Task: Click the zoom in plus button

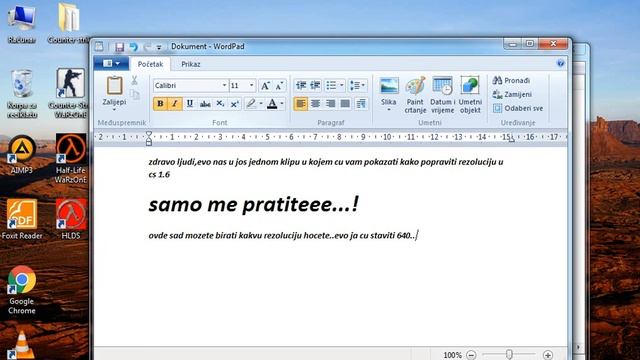Action: [548, 355]
